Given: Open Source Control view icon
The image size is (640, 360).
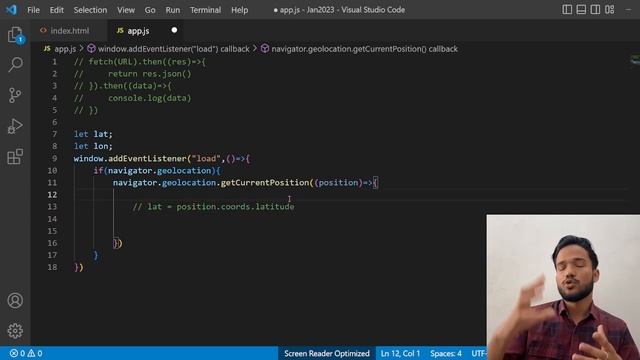Looking at the screenshot, I should (15, 95).
